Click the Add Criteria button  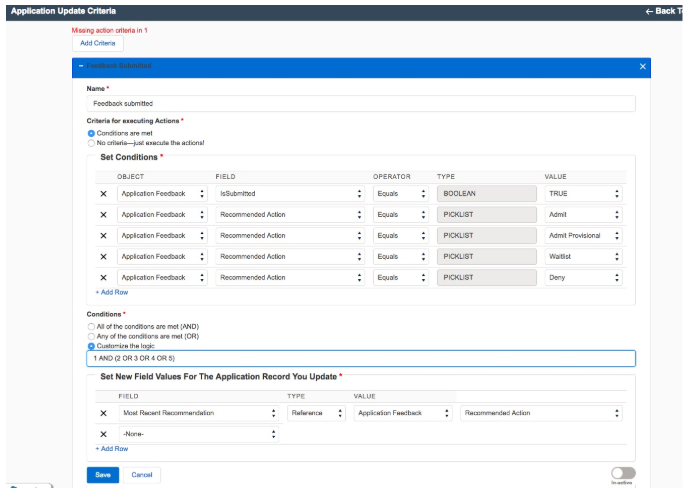point(97,43)
